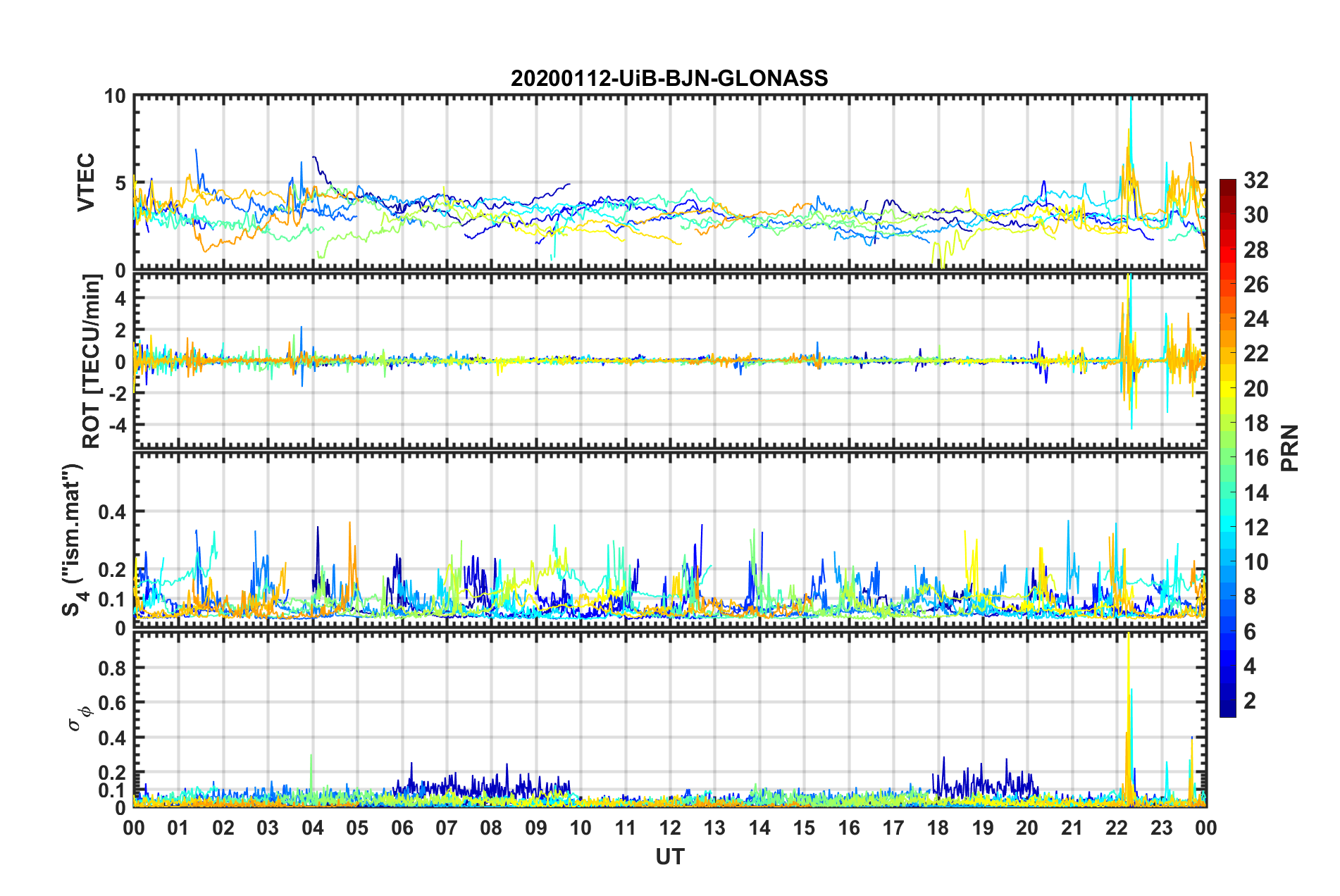Click colorbar tick label 30
Screen dimensions: 1340x896
(x=1255, y=215)
